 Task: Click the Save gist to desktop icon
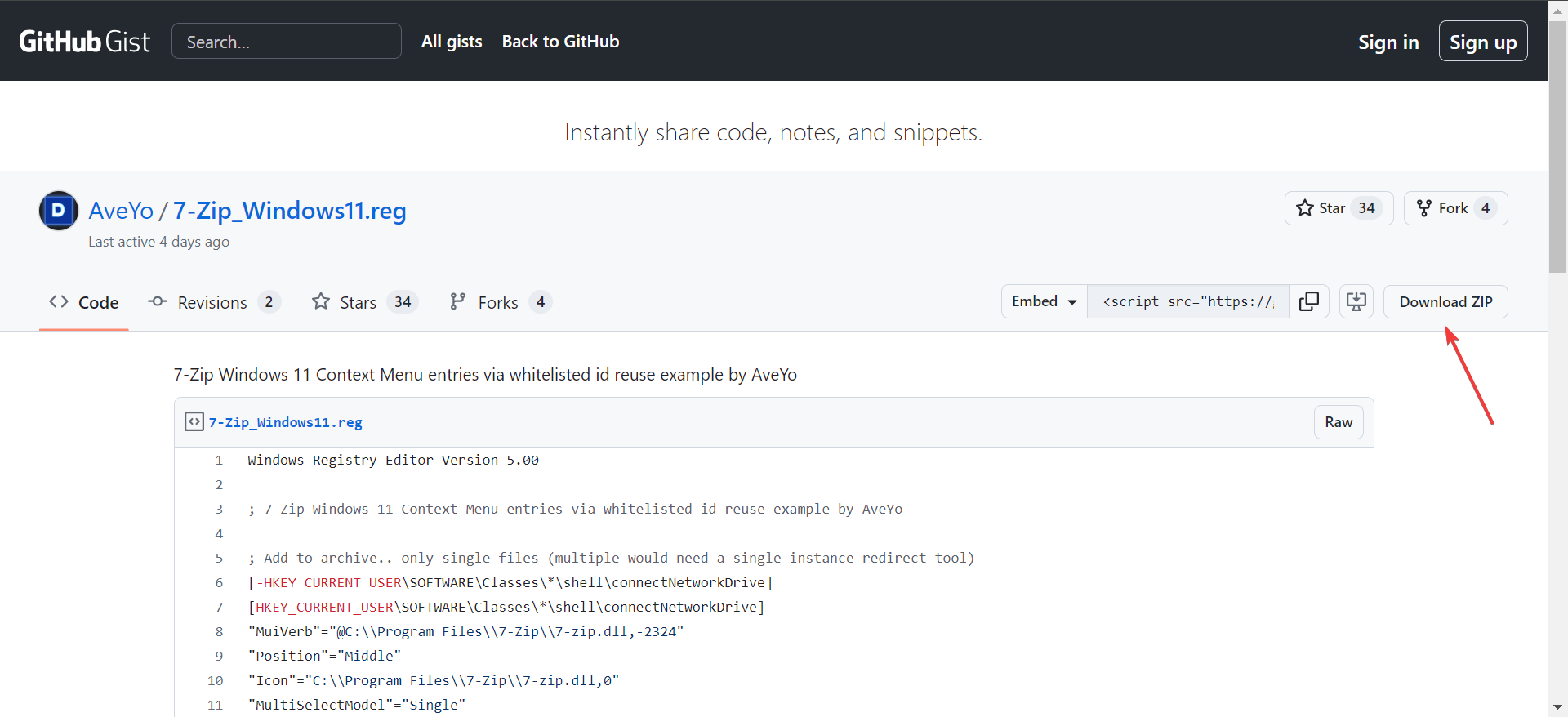[x=1356, y=301]
